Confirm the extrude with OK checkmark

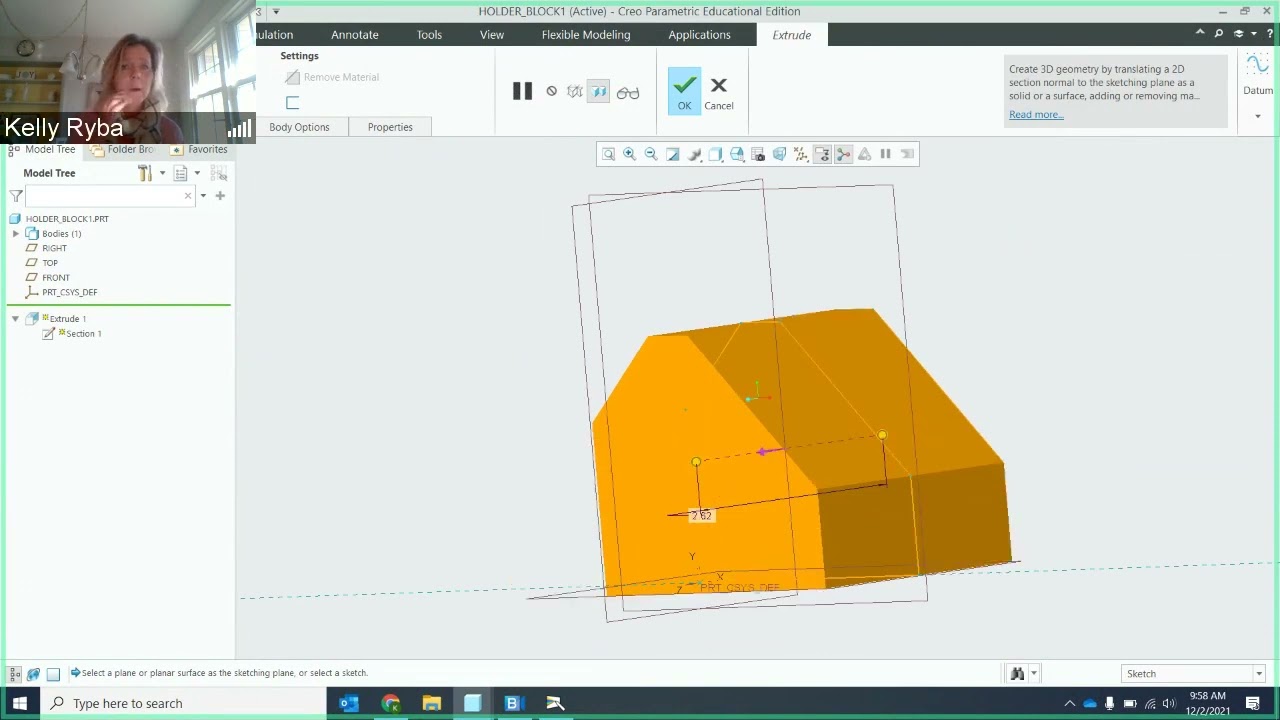coord(684,91)
